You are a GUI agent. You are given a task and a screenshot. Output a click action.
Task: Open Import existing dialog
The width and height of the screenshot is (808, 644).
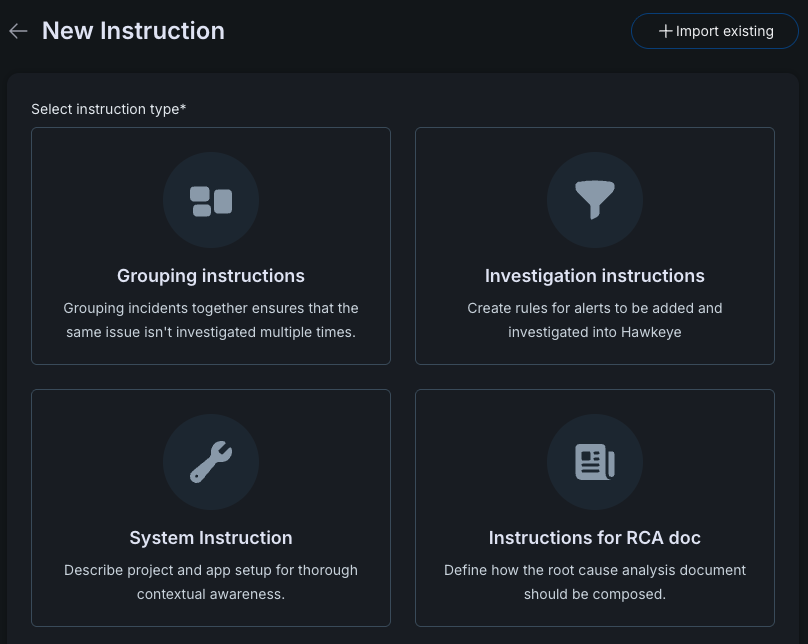714,31
